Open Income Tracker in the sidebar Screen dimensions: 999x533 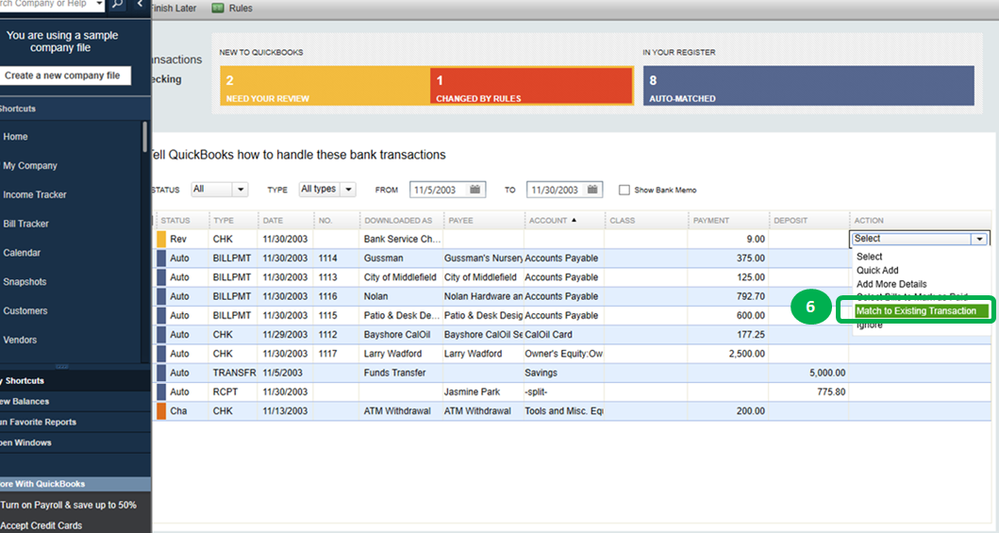point(34,194)
